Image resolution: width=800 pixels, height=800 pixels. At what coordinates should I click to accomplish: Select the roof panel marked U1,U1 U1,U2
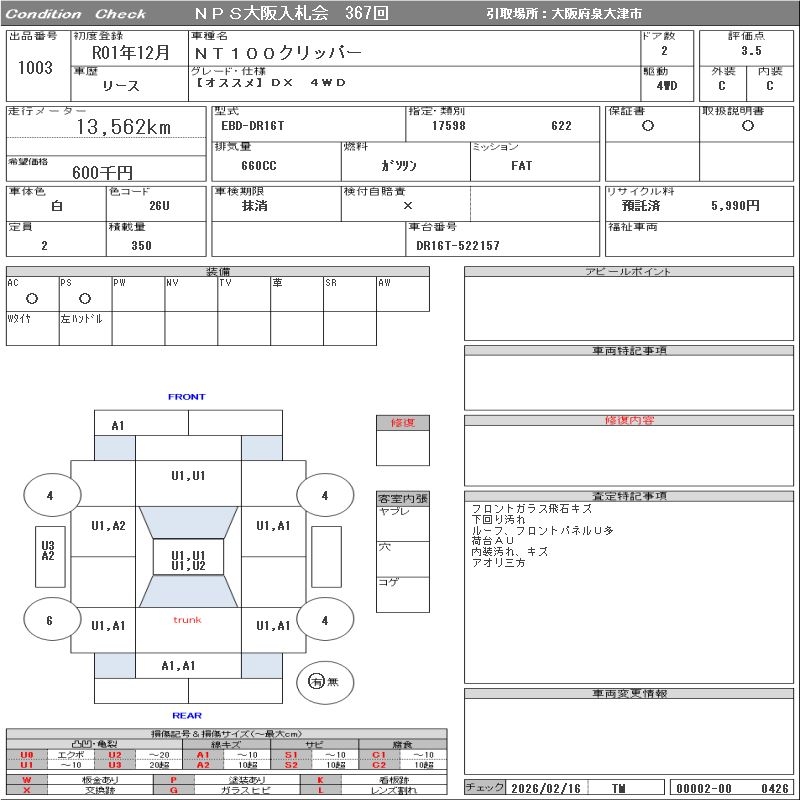point(188,560)
